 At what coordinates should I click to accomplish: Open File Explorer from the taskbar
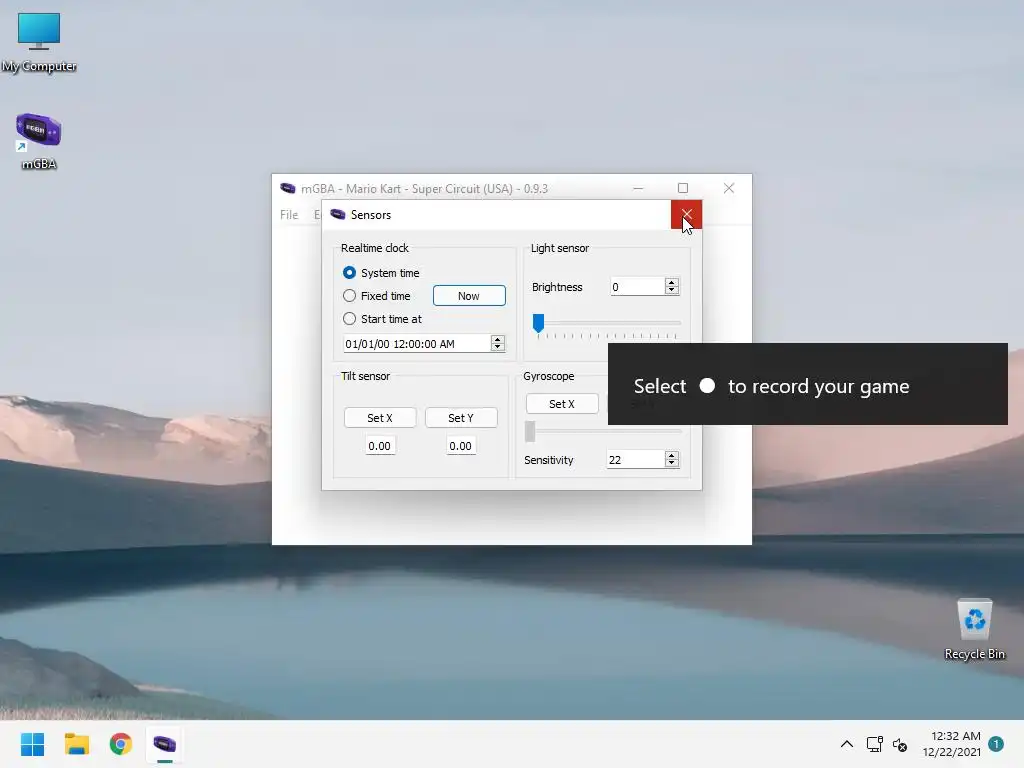(76, 744)
